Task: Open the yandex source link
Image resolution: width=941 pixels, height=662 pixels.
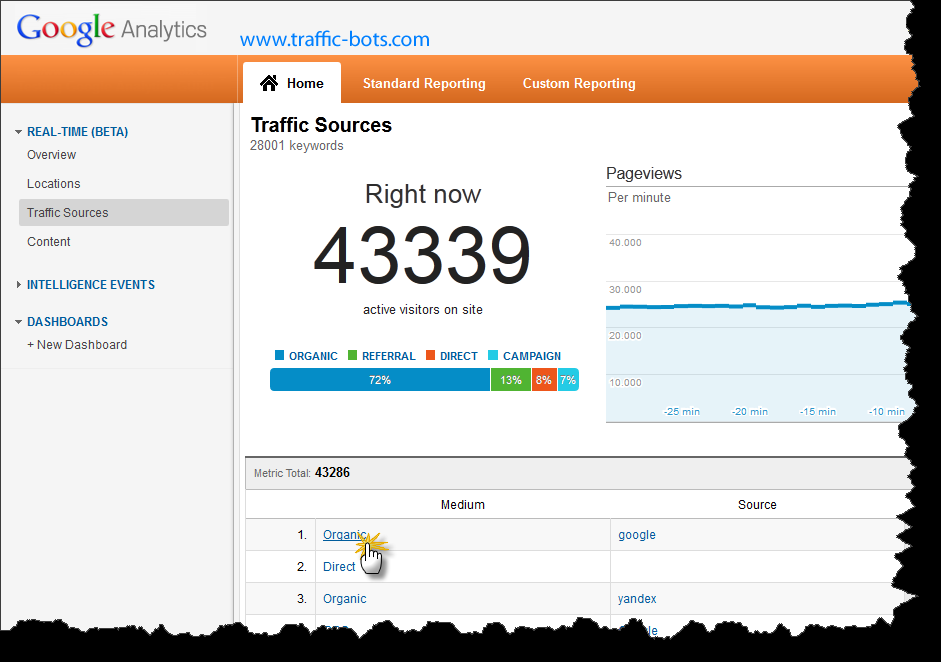Action: 637,599
